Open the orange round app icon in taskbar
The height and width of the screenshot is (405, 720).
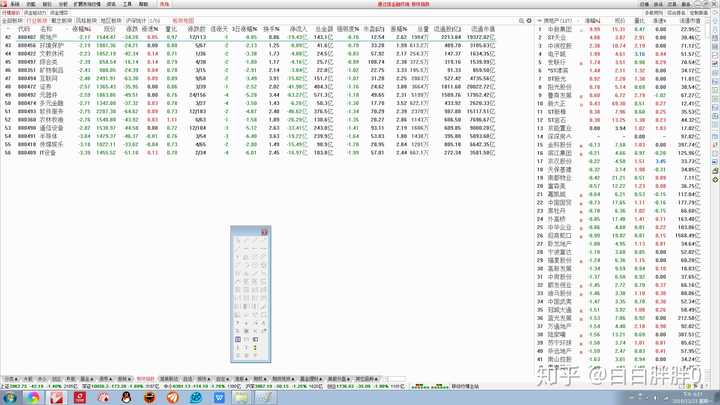(x=173, y=398)
